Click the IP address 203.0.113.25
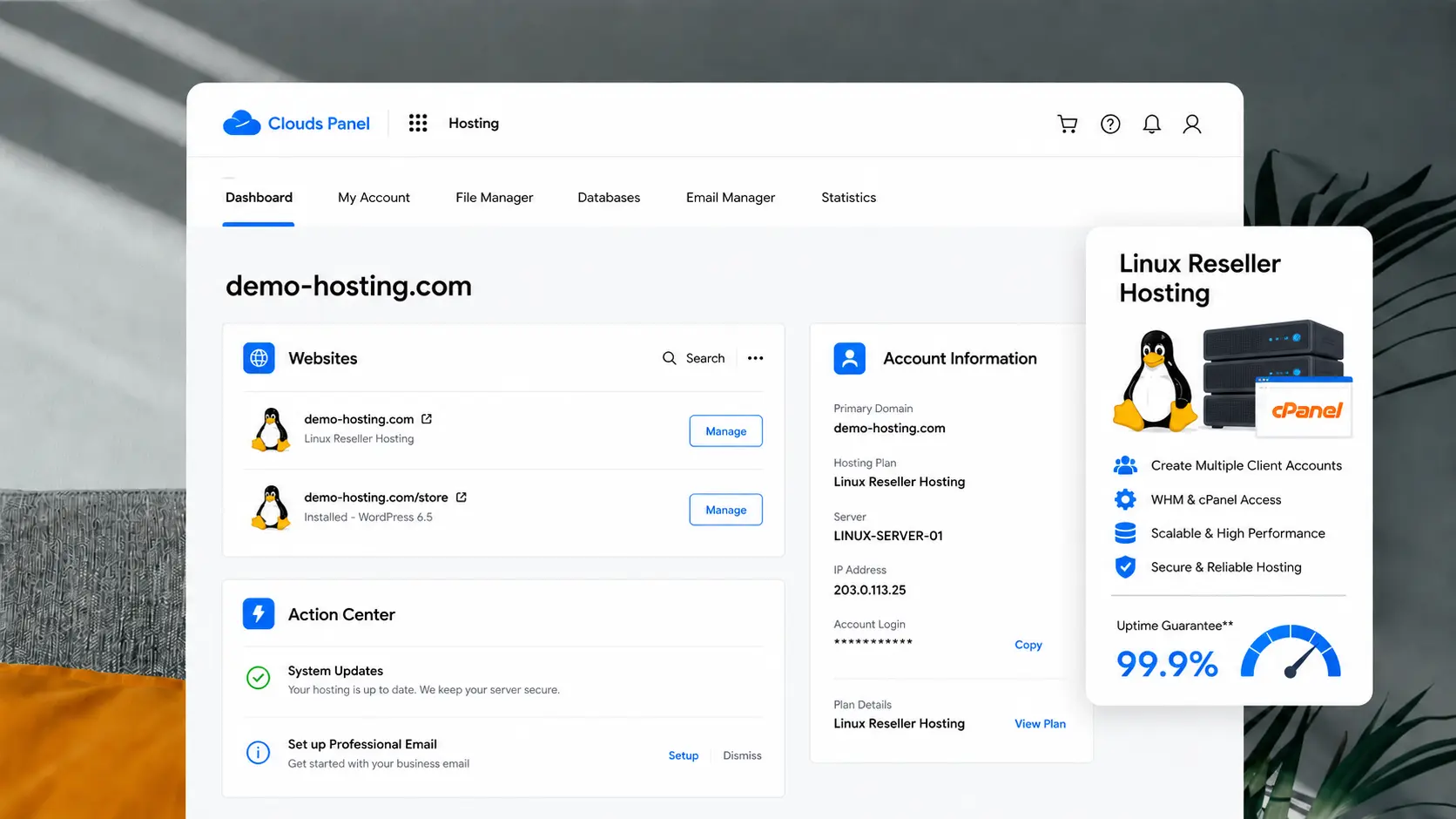Viewport: 1456px width, 819px height. (869, 590)
